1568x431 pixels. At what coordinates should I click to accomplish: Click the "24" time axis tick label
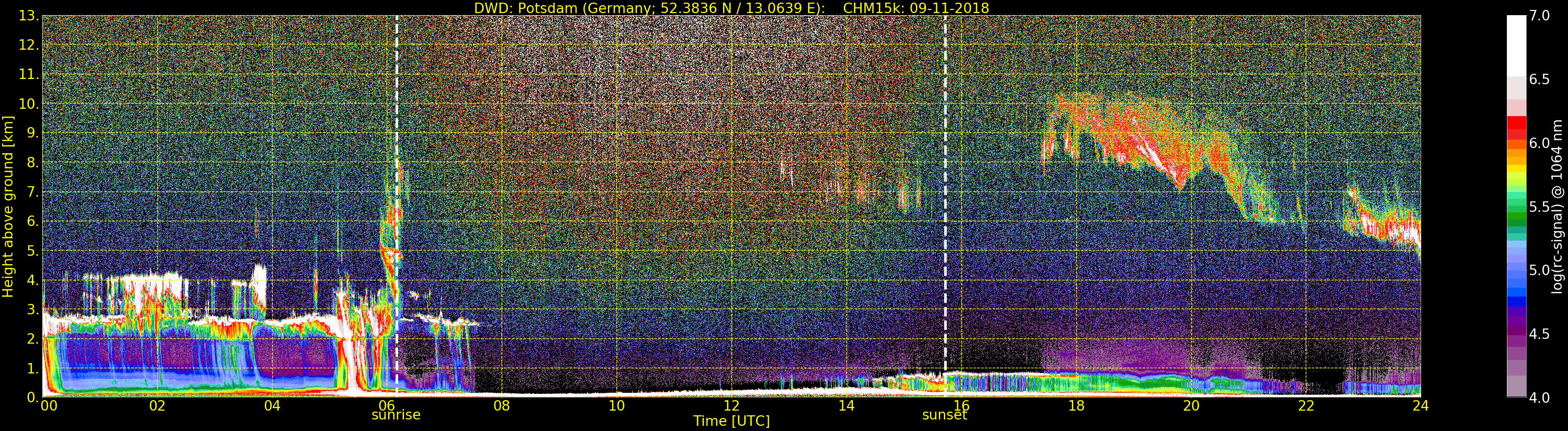pyautogui.click(x=1421, y=405)
